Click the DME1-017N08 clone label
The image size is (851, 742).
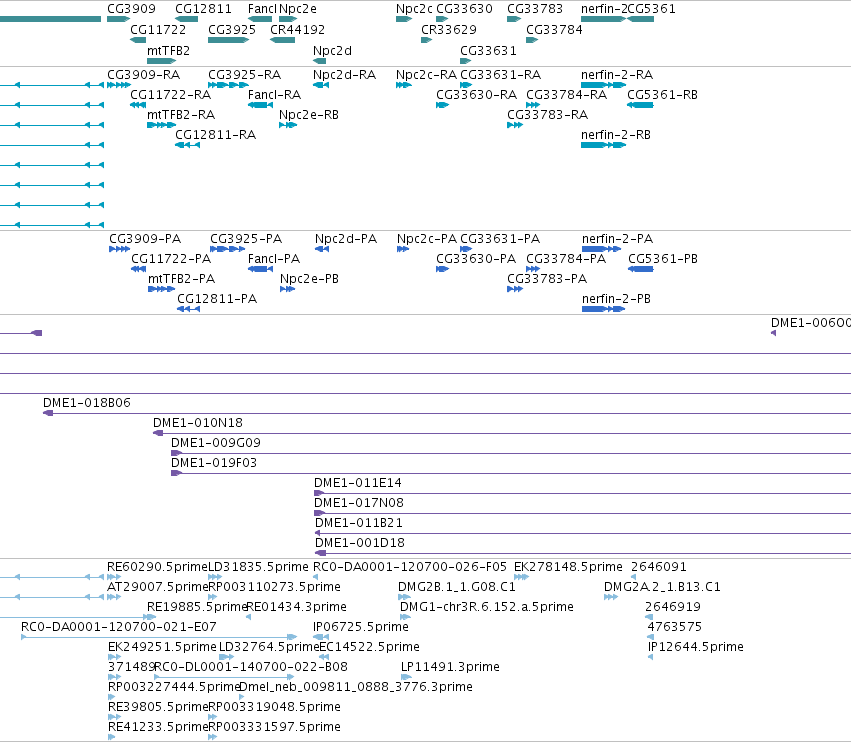tap(359, 503)
